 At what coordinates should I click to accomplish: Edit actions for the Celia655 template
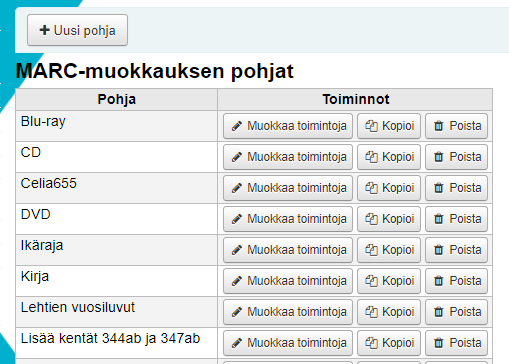click(288, 188)
